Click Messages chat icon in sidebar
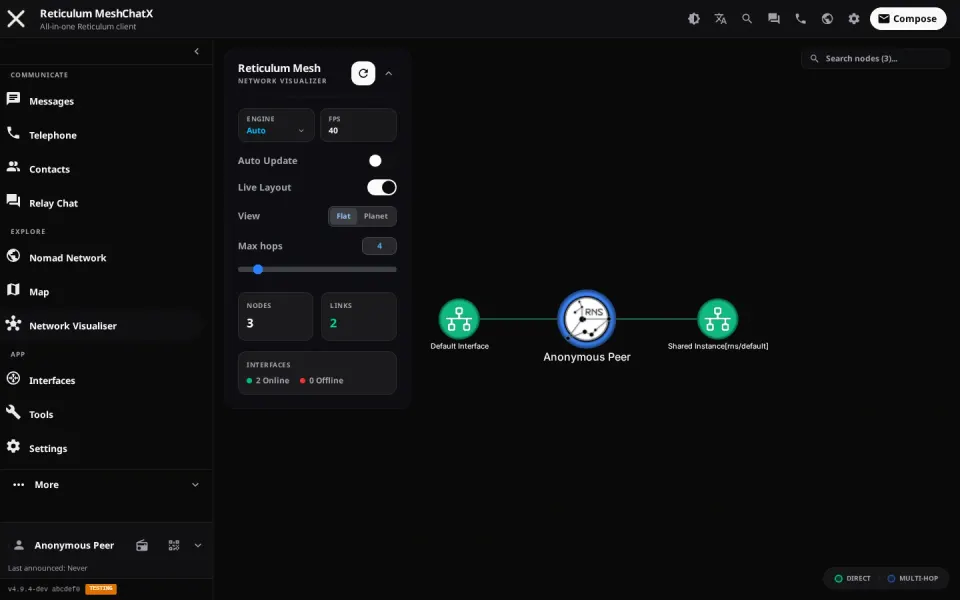 click(13, 99)
